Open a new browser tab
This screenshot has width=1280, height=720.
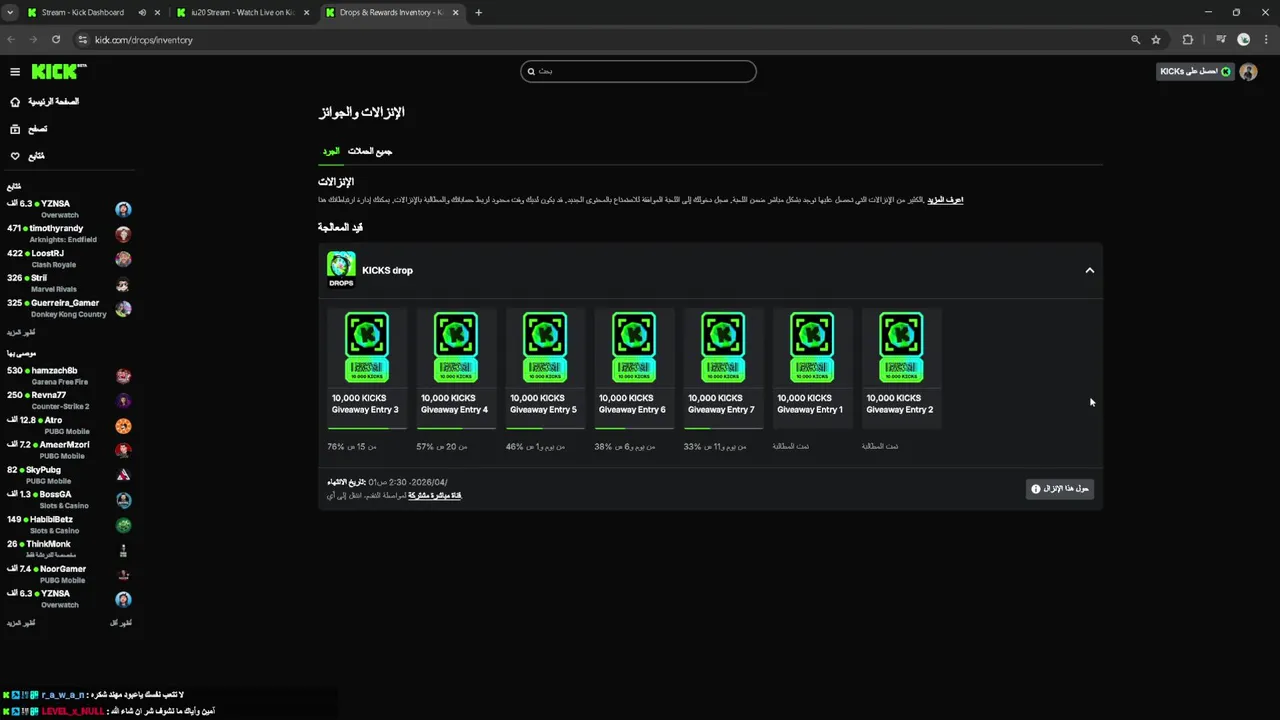pyautogui.click(x=478, y=13)
